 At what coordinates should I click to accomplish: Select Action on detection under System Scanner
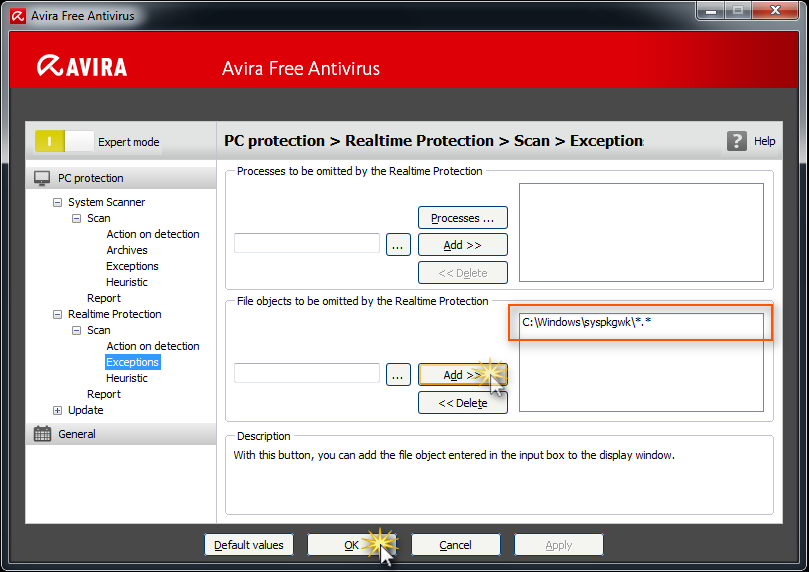pyautogui.click(x=153, y=234)
